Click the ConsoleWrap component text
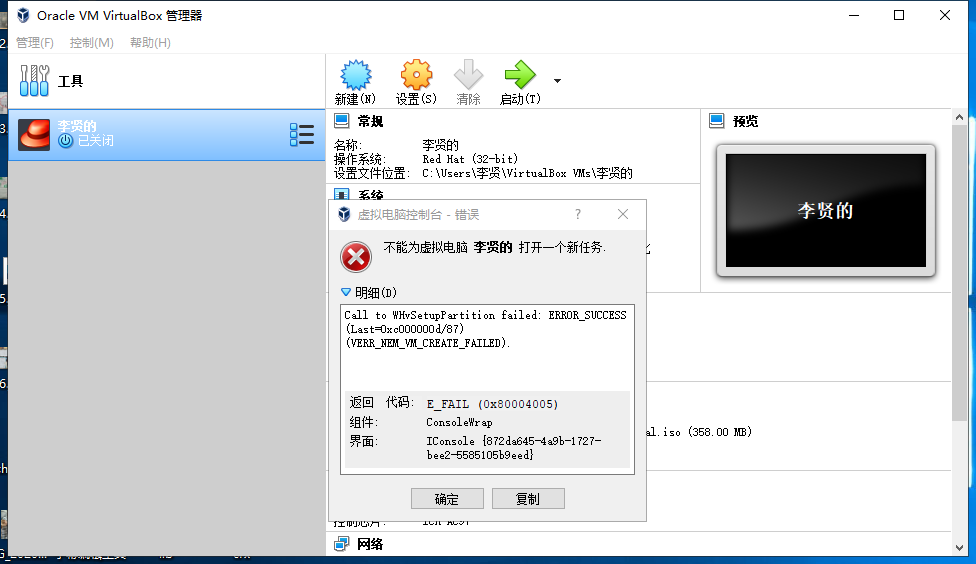The height and width of the screenshot is (564, 976). [459, 422]
